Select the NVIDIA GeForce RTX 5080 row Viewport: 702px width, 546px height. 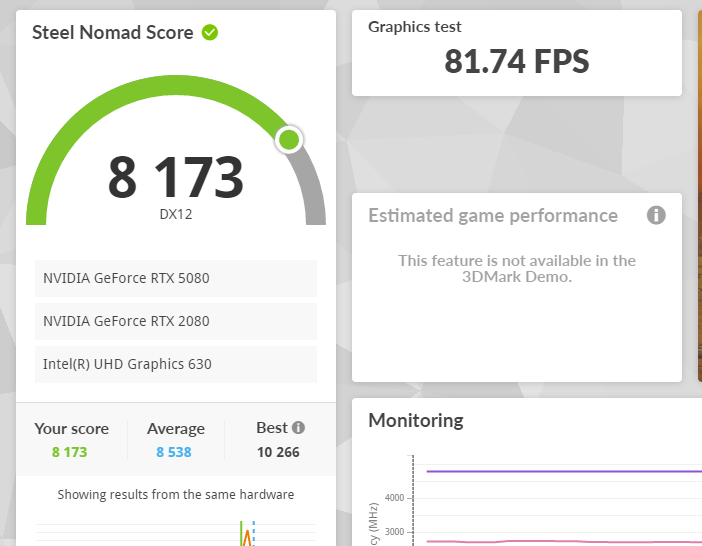click(x=176, y=278)
